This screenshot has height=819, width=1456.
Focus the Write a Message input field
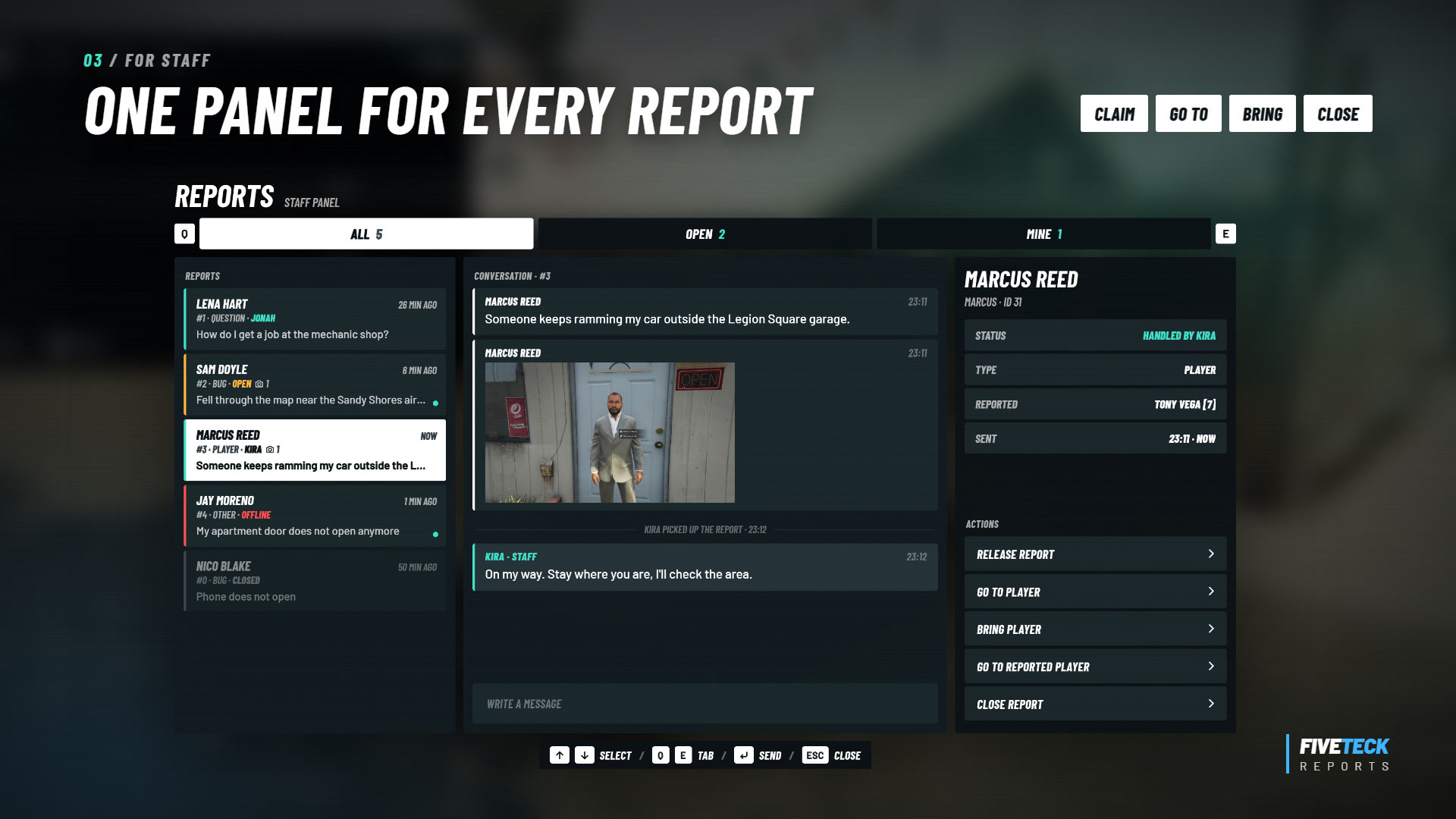pyautogui.click(x=705, y=704)
